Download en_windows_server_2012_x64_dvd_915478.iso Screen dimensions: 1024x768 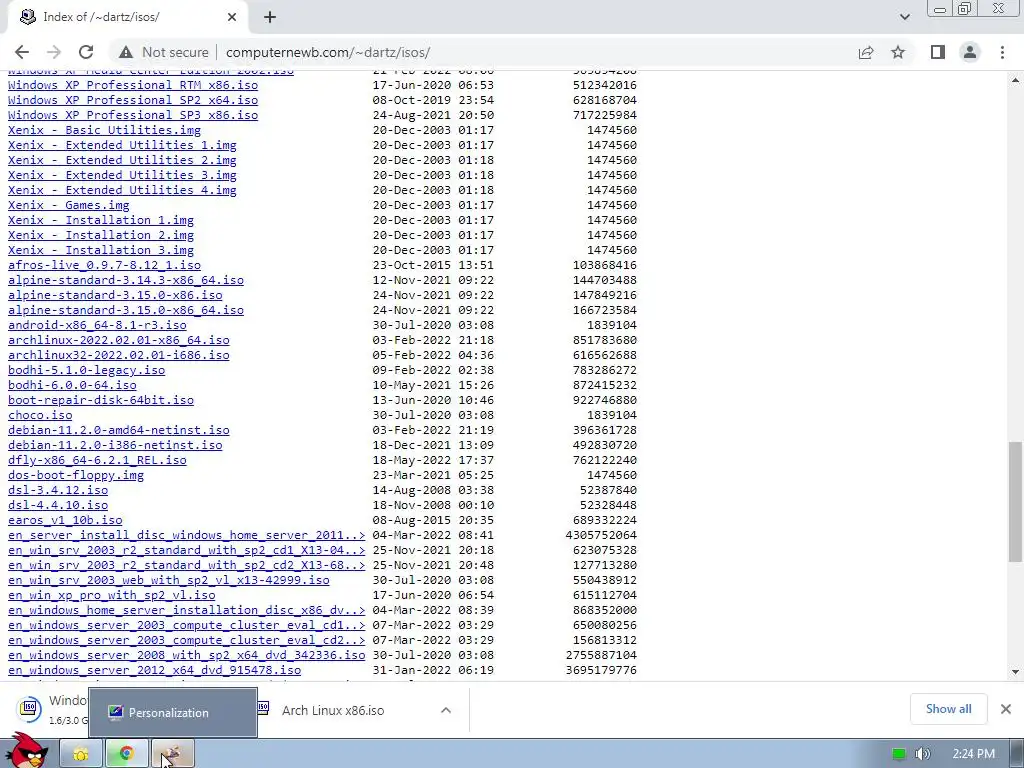point(154,671)
